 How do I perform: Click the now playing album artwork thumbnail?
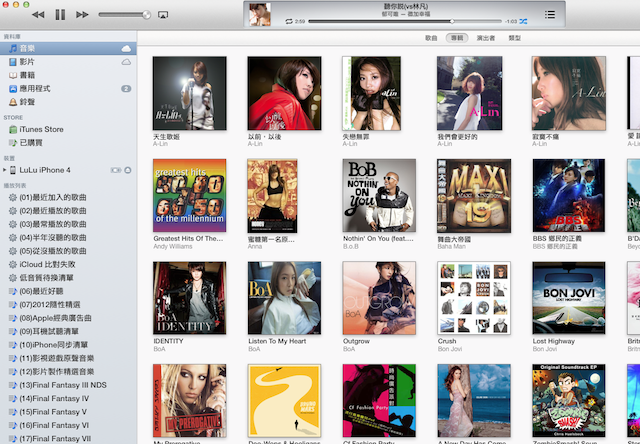tap(260, 14)
